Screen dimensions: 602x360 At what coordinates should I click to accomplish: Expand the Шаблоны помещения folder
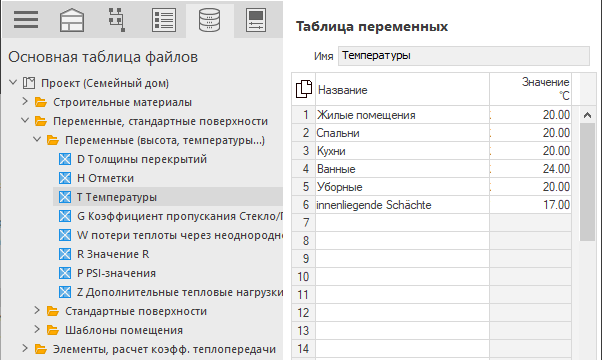pos(37,329)
